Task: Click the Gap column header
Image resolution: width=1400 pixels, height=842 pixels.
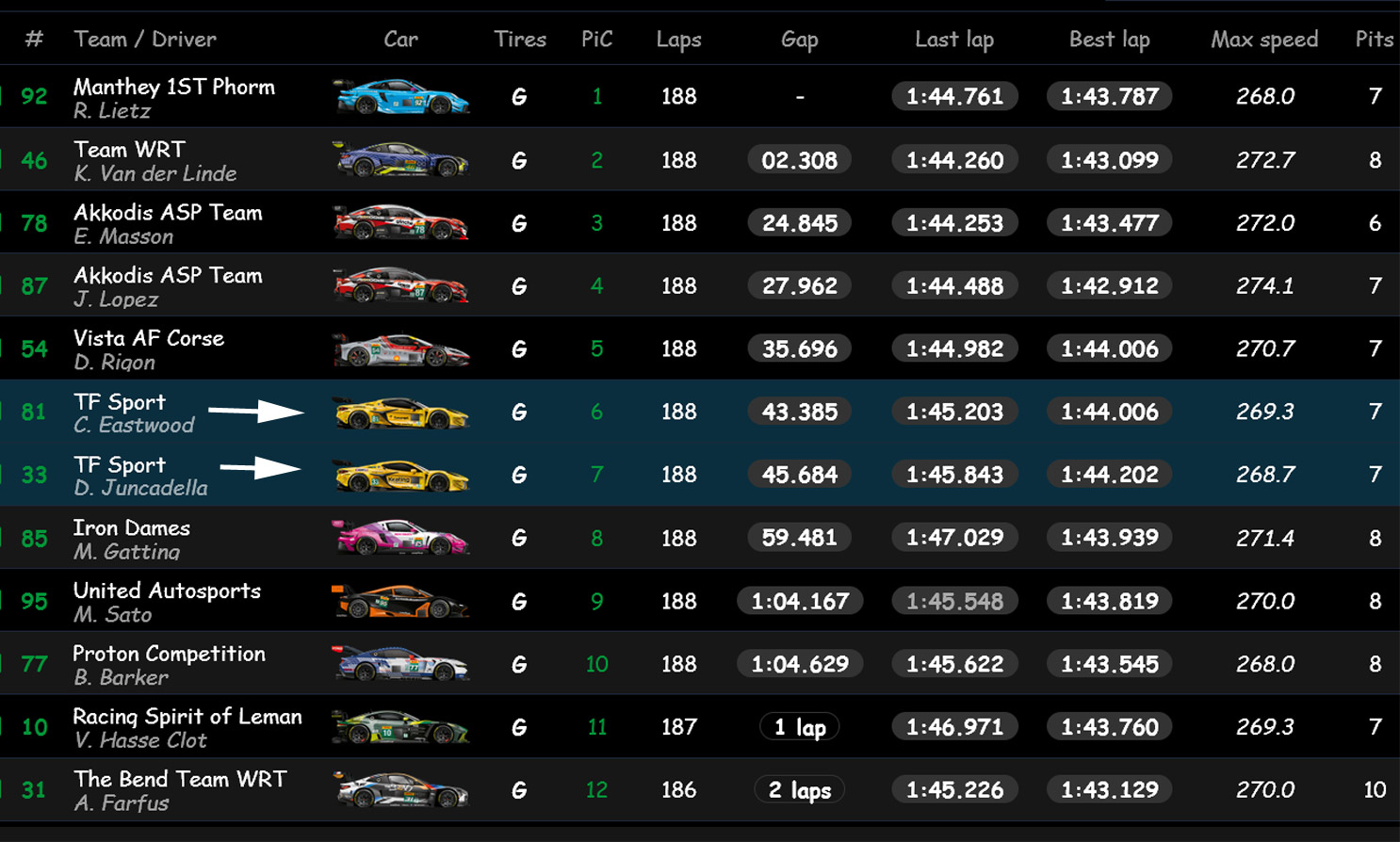Action: 799,40
